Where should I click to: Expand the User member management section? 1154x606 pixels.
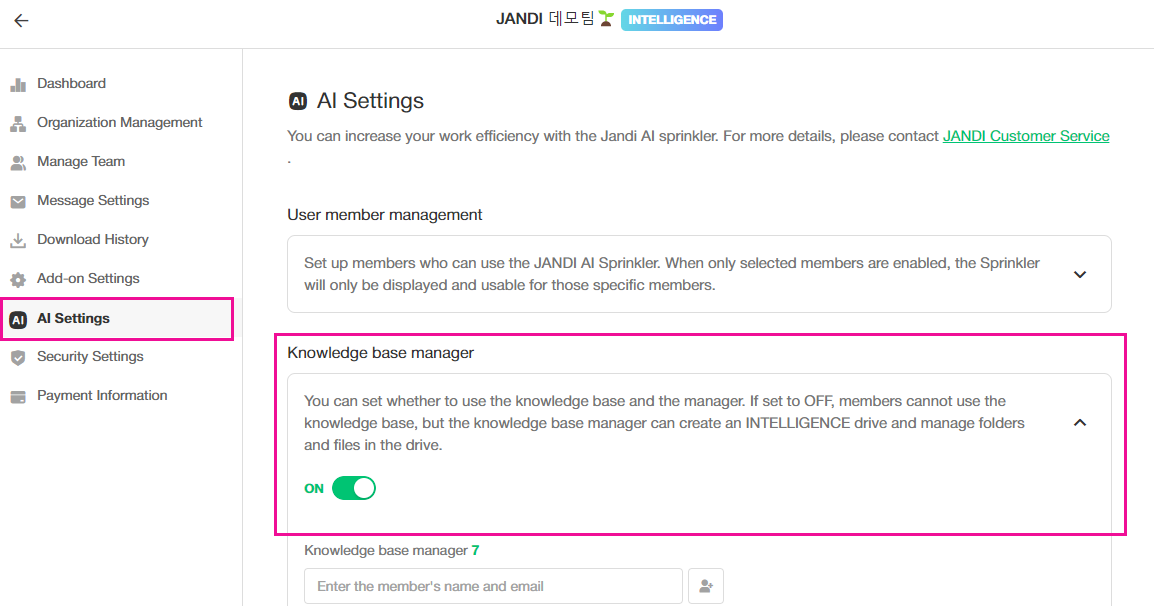(1079, 274)
